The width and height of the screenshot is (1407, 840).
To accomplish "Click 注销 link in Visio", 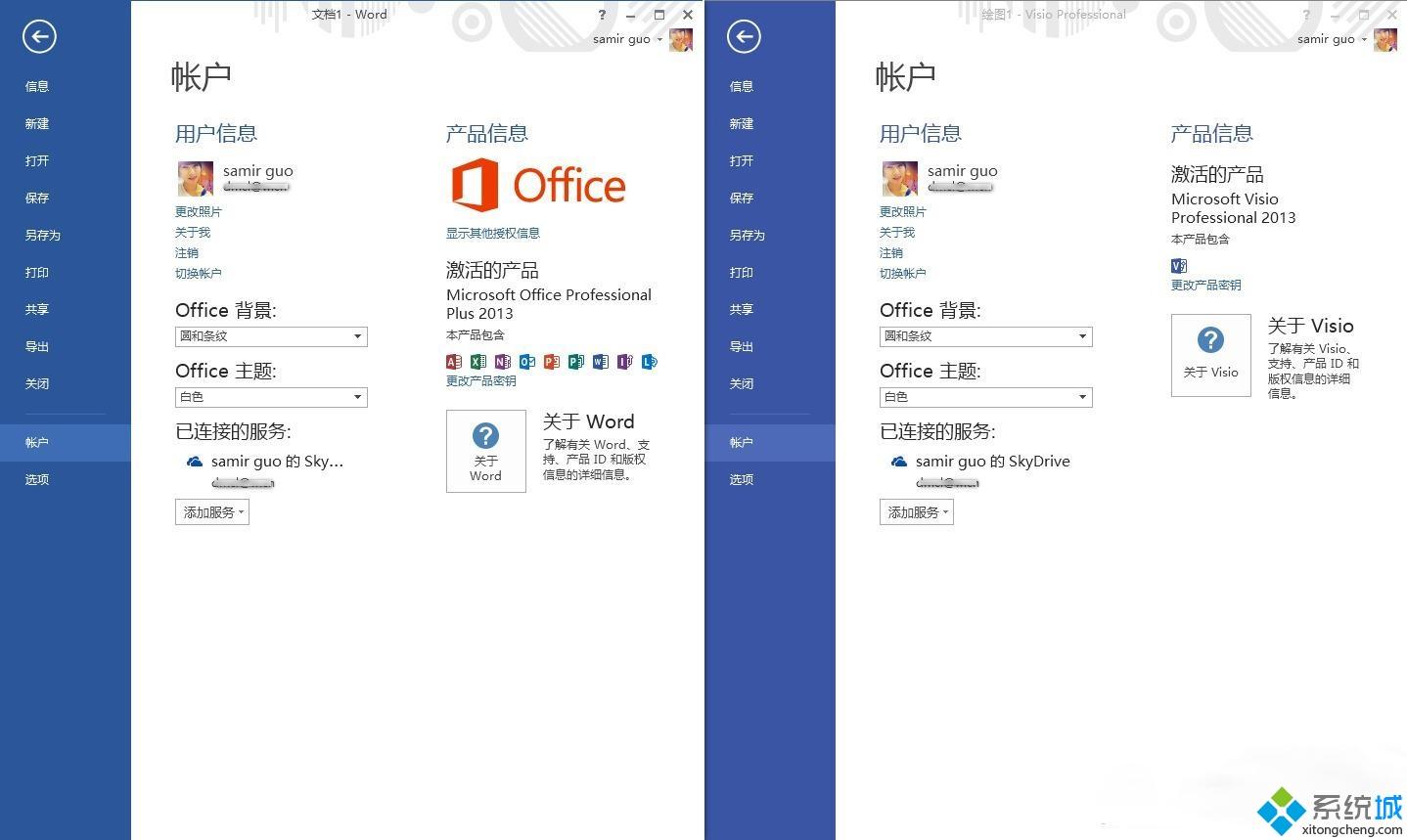I will pos(891,252).
